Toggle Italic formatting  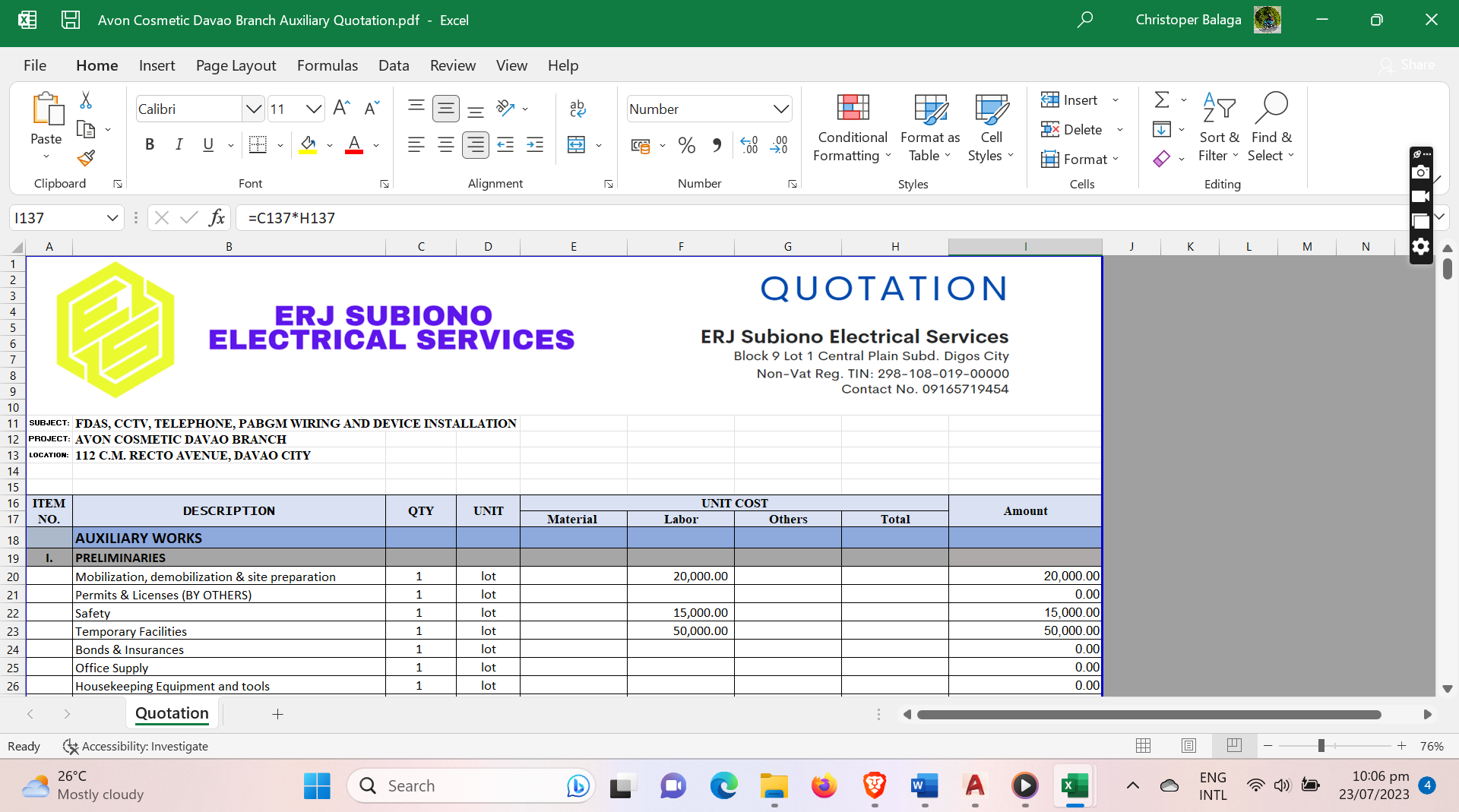point(179,145)
